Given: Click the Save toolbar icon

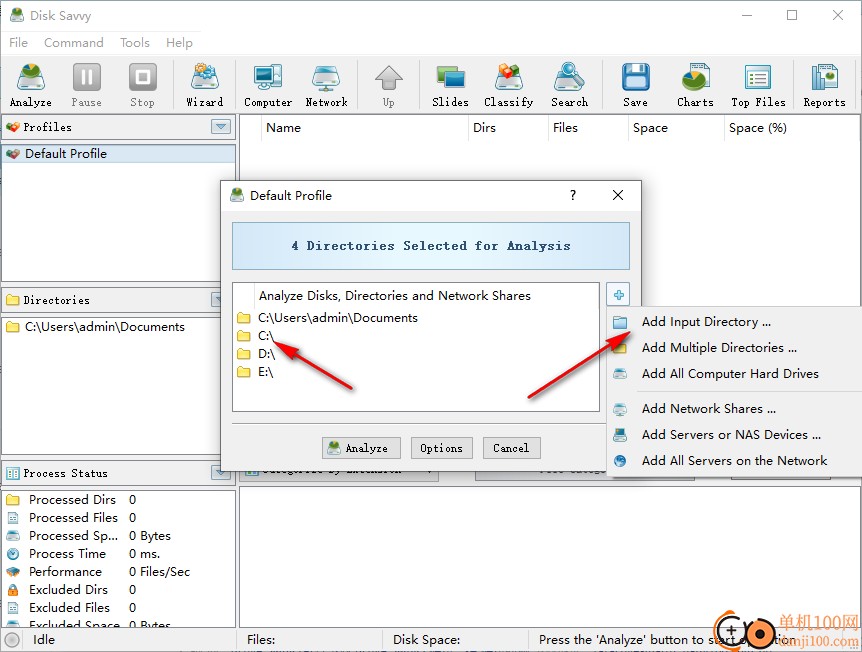Looking at the screenshot, I should (636, 85).
